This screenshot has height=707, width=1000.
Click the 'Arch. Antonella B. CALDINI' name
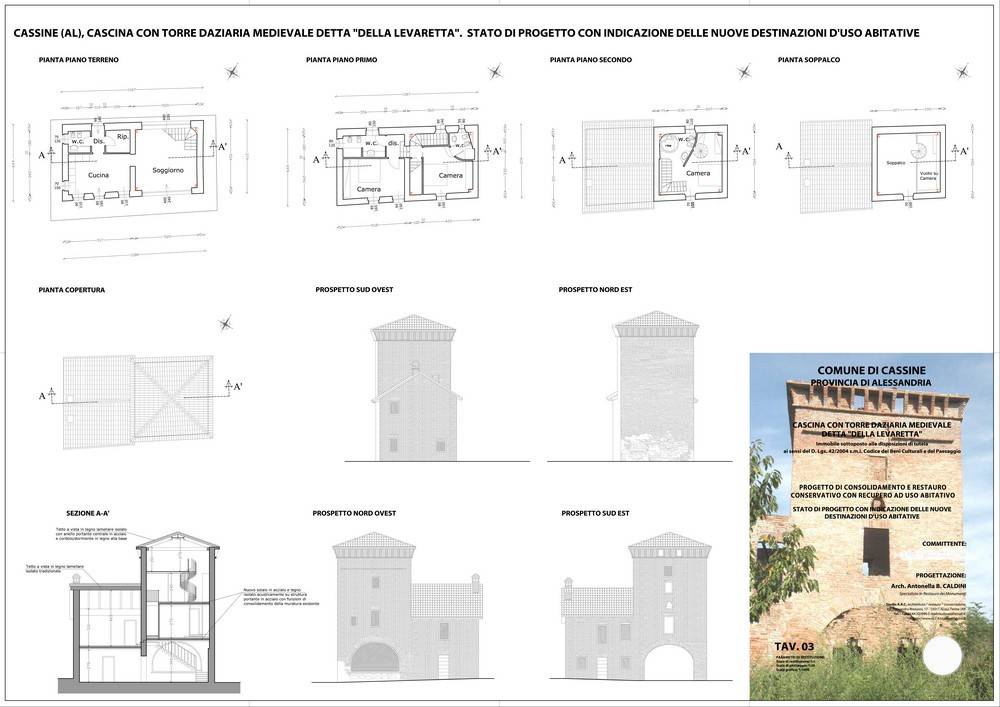pos(928,586)
